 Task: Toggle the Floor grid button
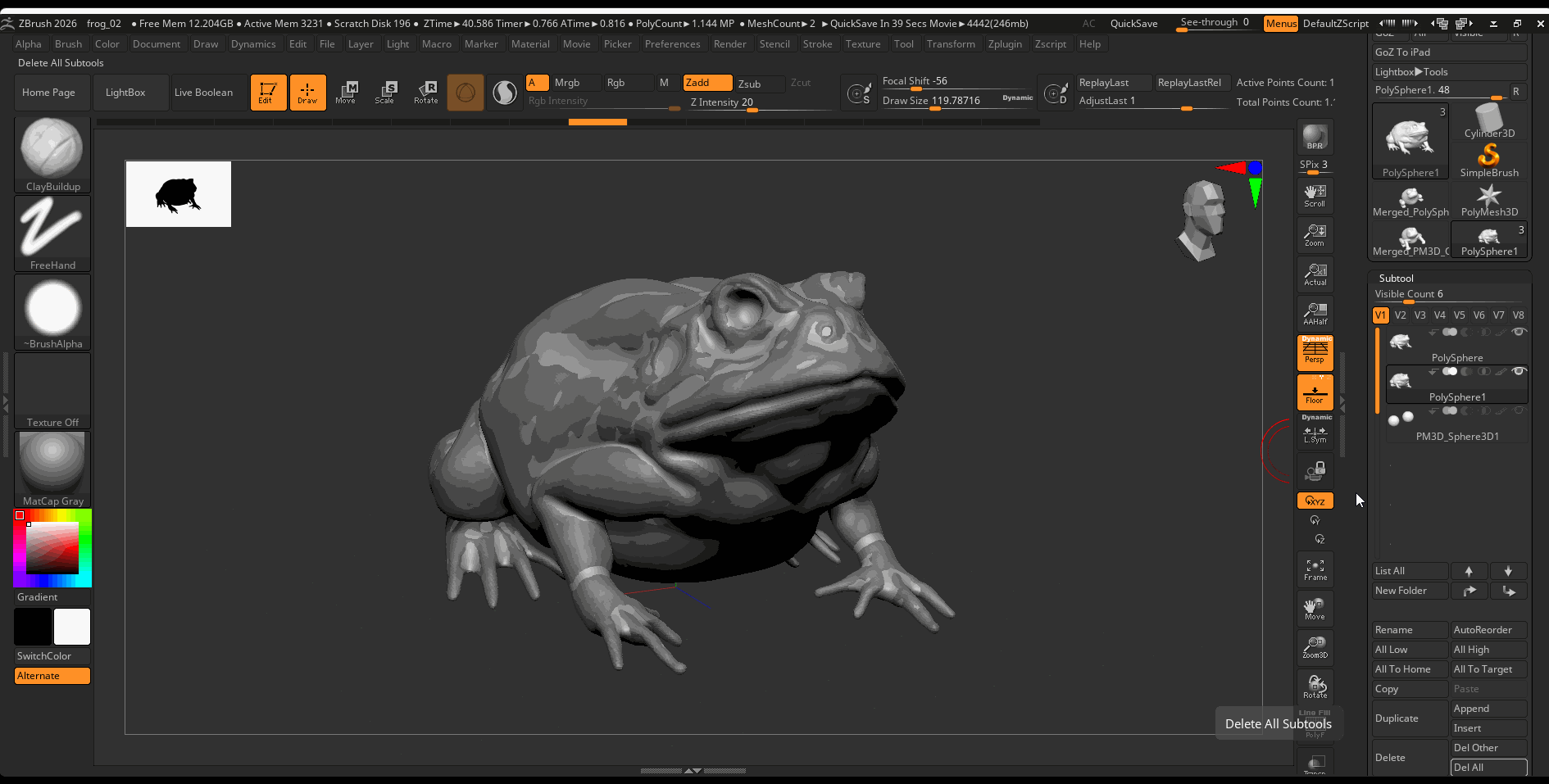(1315, 392)
